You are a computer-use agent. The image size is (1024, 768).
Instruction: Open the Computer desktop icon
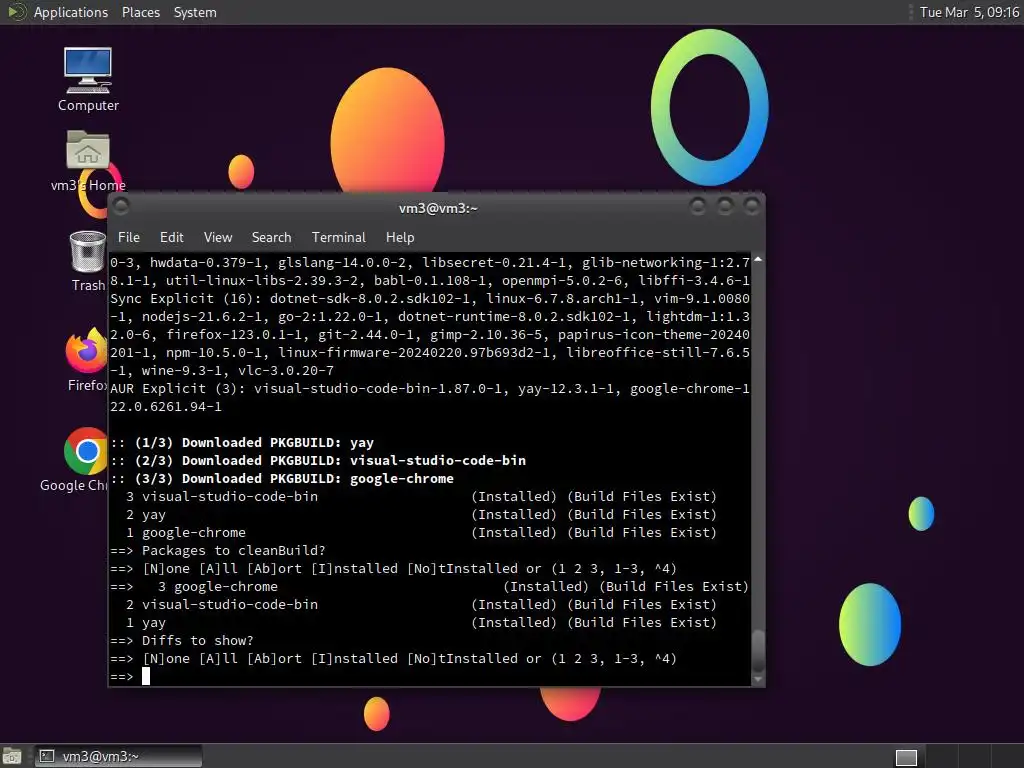point(88,80)
